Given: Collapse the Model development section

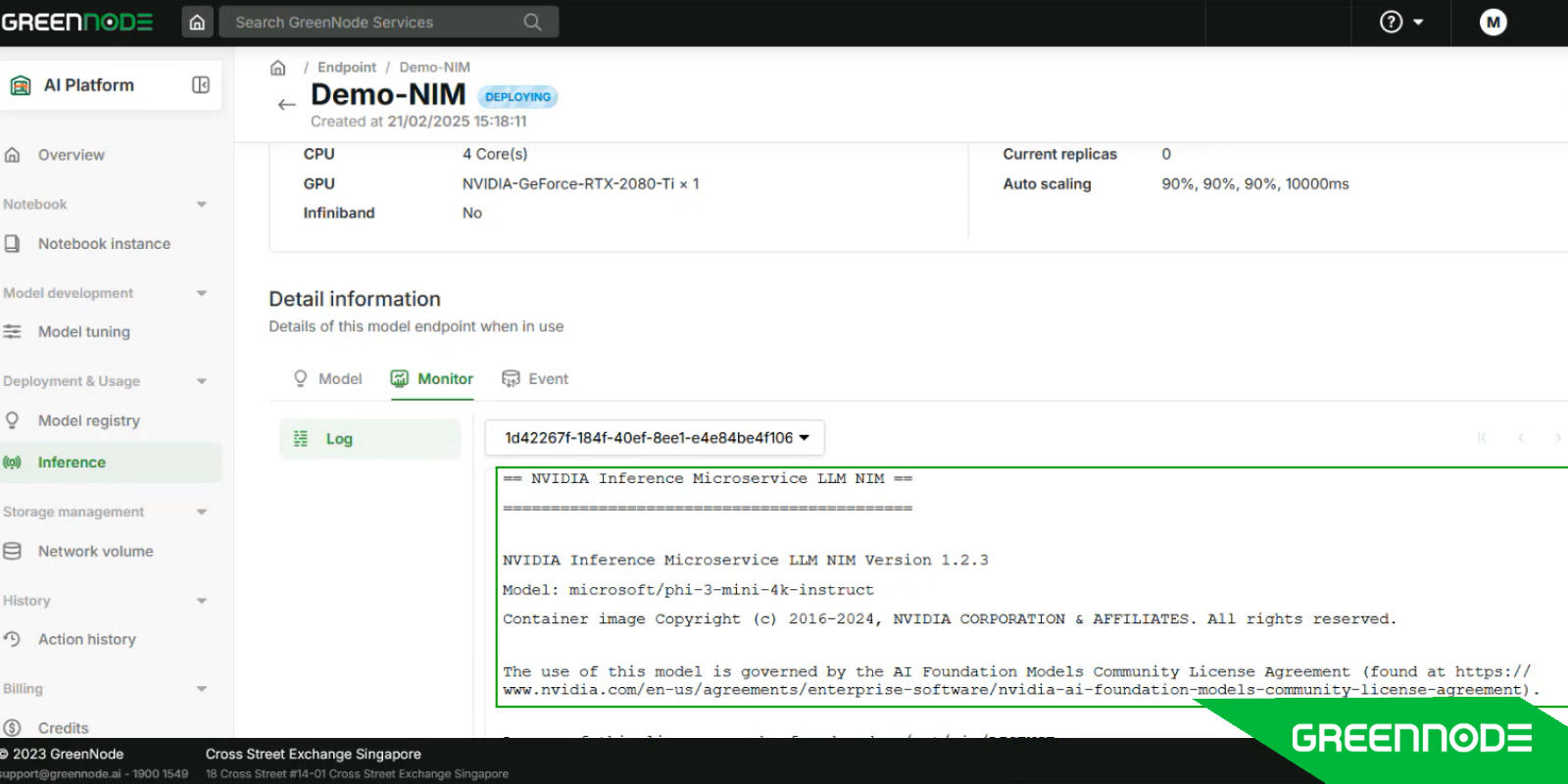Looking at the screenshot, I should tap(202, 293).
